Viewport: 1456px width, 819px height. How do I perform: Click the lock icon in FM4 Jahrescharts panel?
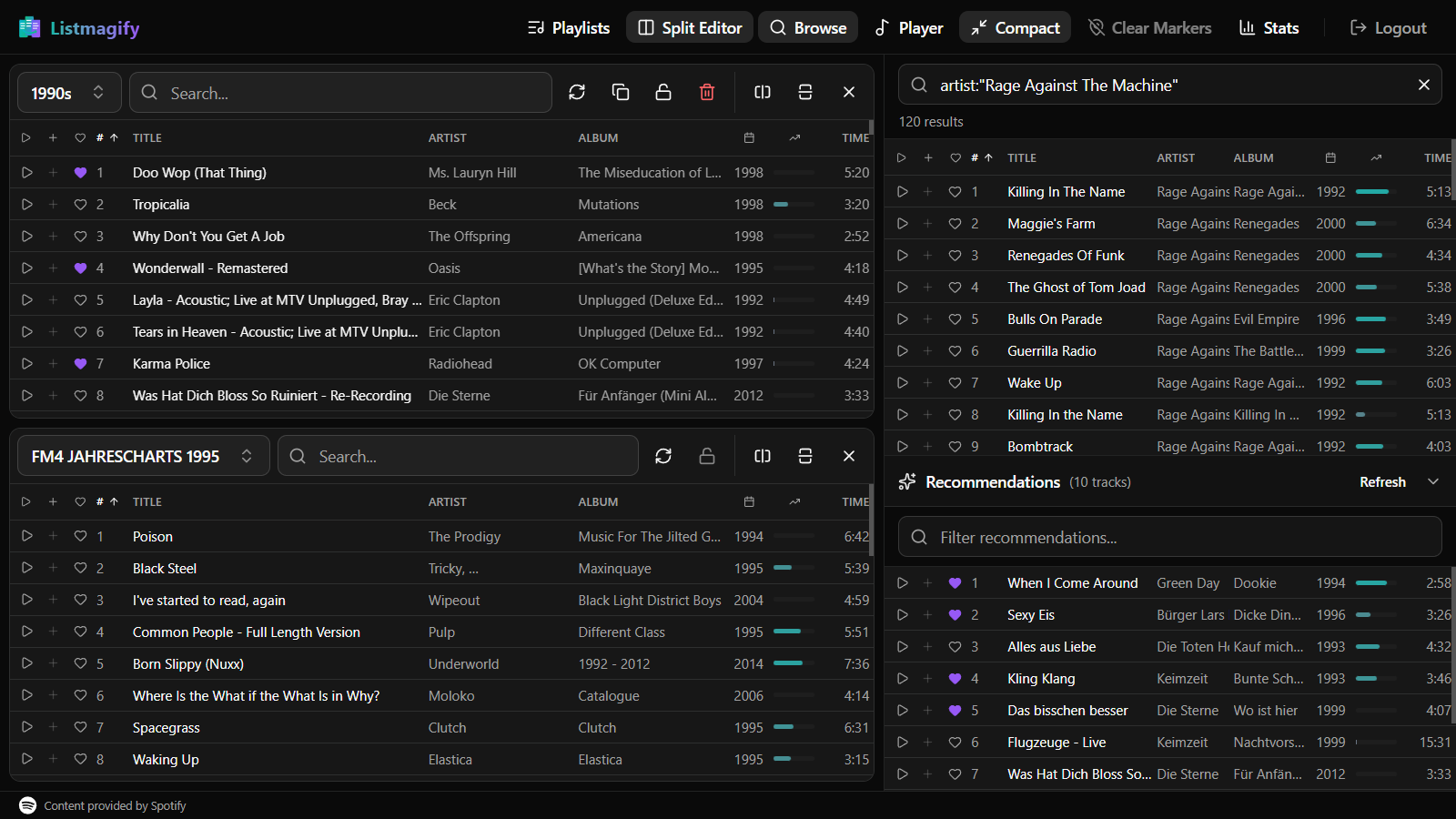(x=707, y=456)
